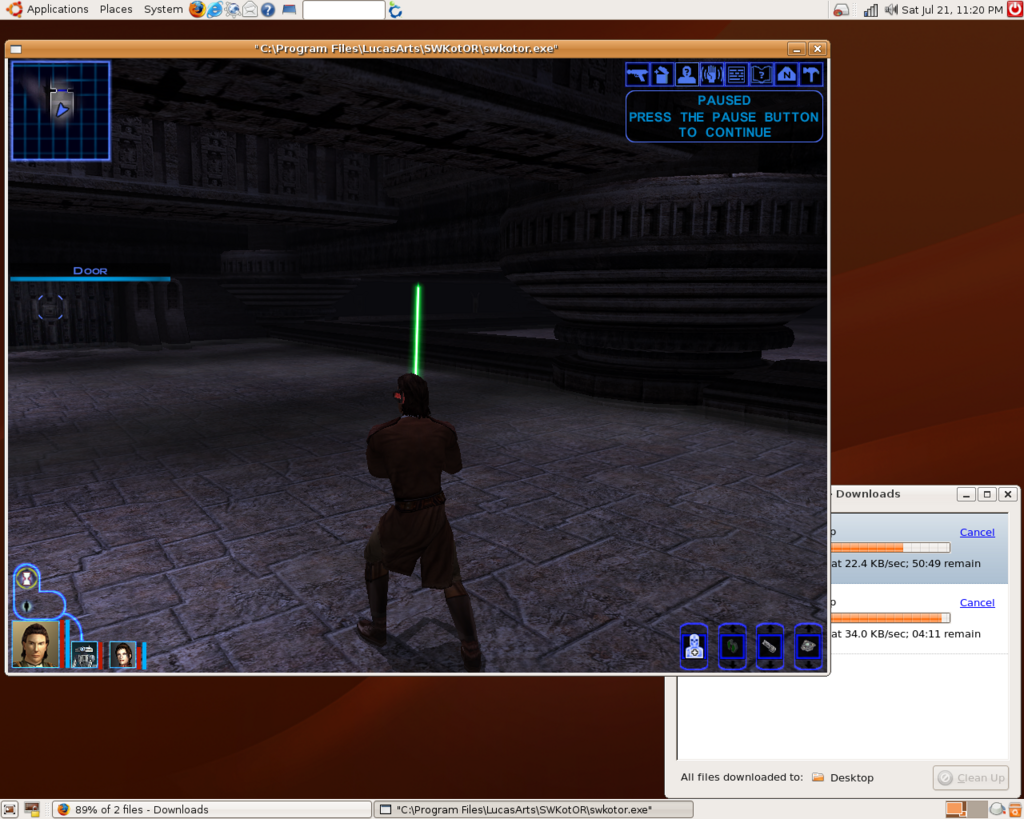The height and width of the screenshot is (819, 1024).
Task: Select the main character portrait
Action: tap(35, 645)
